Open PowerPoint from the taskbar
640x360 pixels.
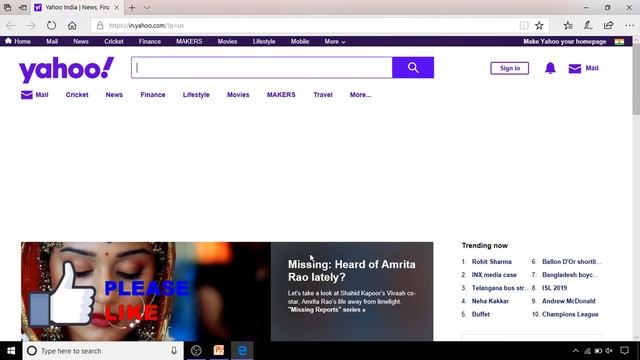(x=219, y=351)
